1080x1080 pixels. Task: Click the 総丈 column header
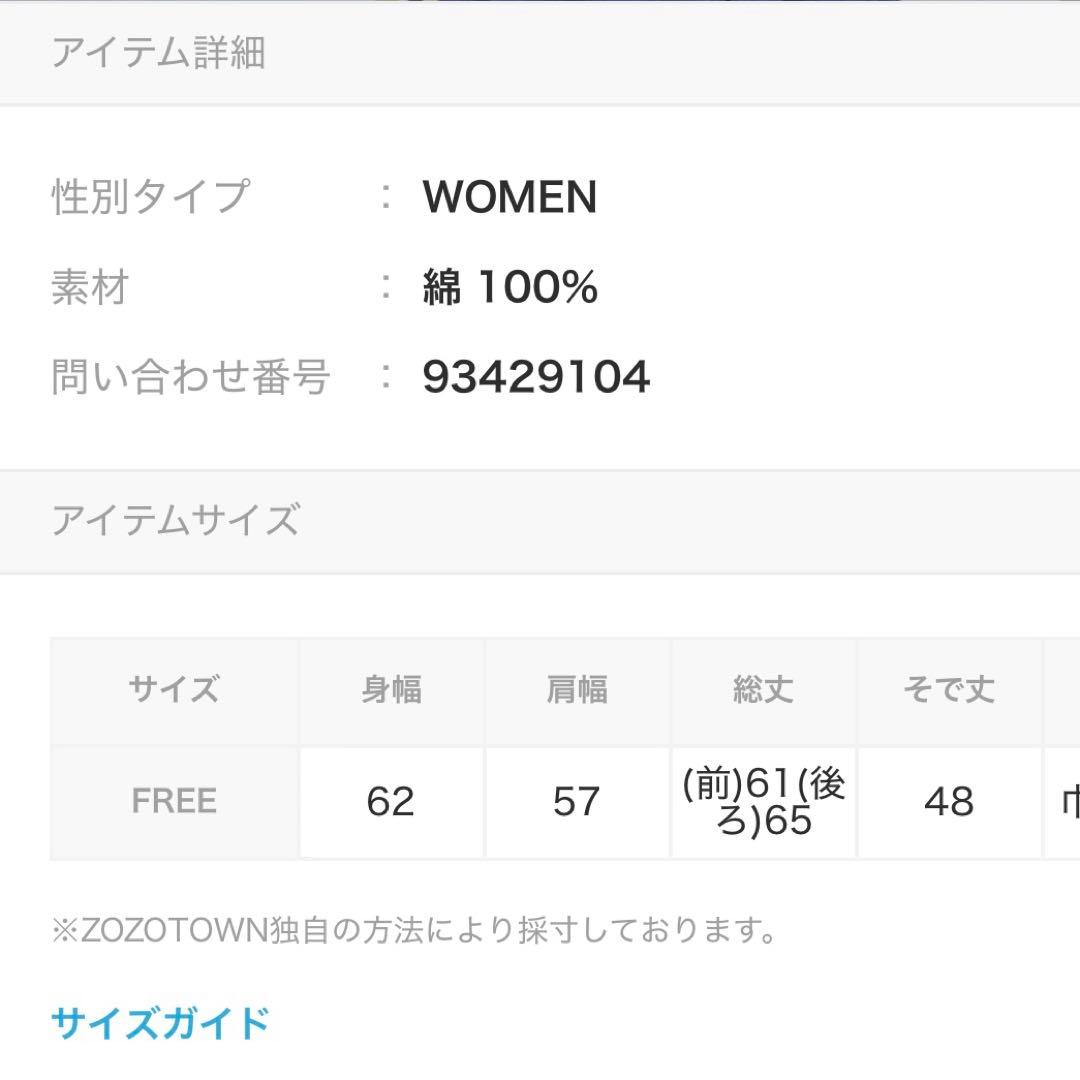tap(763, 690)
